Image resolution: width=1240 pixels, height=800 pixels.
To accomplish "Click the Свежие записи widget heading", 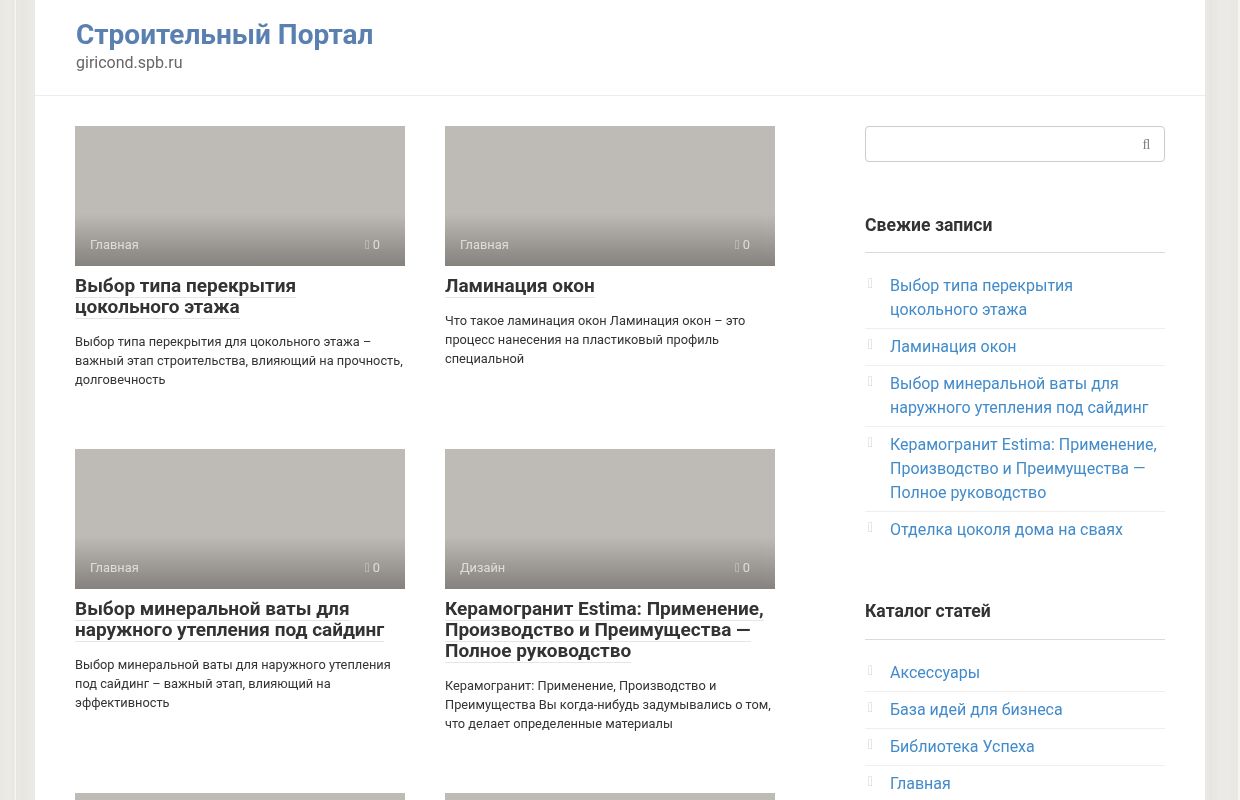I will coord(929,225).
